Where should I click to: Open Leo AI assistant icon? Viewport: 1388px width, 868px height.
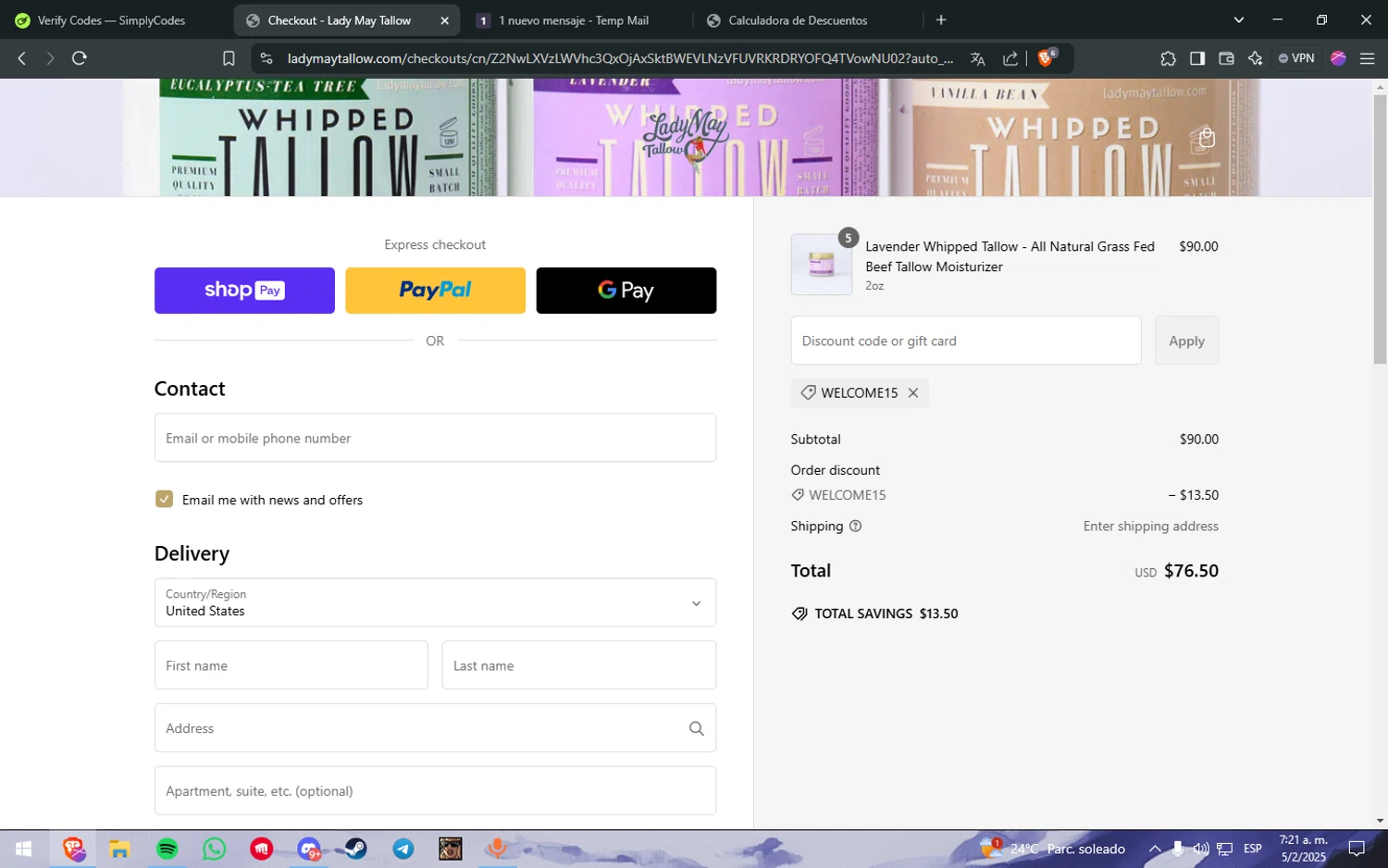point(1255,58)
